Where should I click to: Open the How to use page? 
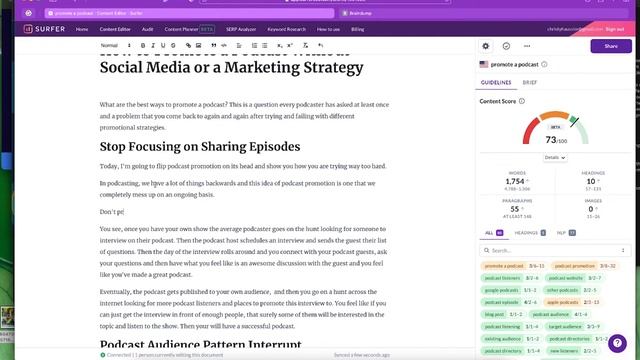[328, 29]
